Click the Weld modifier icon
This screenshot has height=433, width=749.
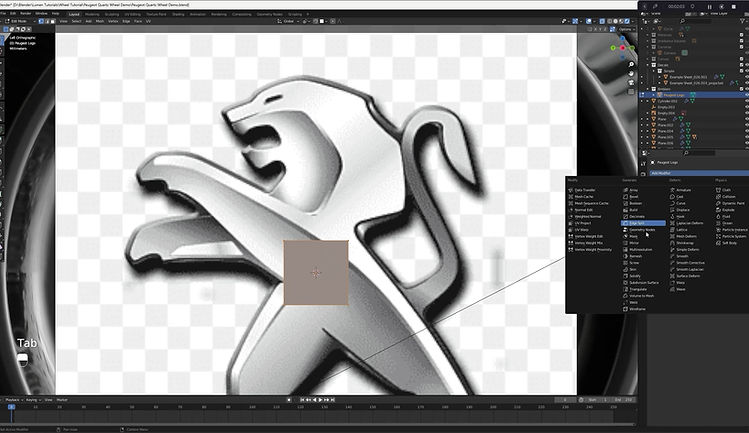[x=625, y=303]
